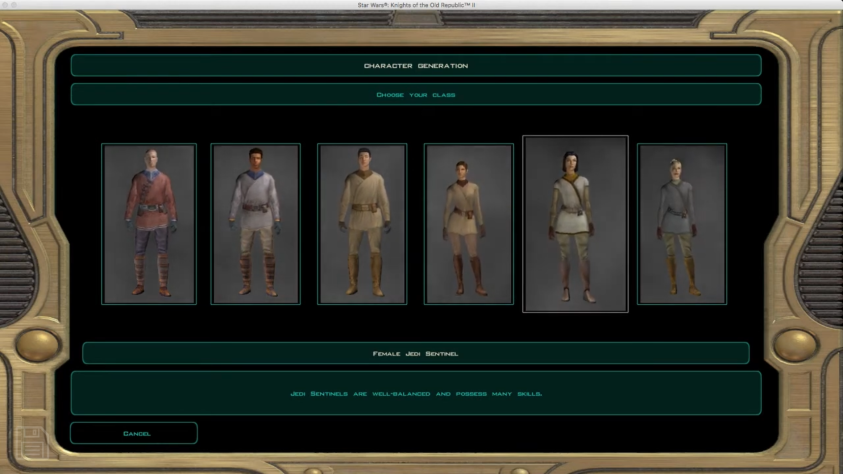
Task: Select the male character in red tunic
Action: click(x=149, y=224)
